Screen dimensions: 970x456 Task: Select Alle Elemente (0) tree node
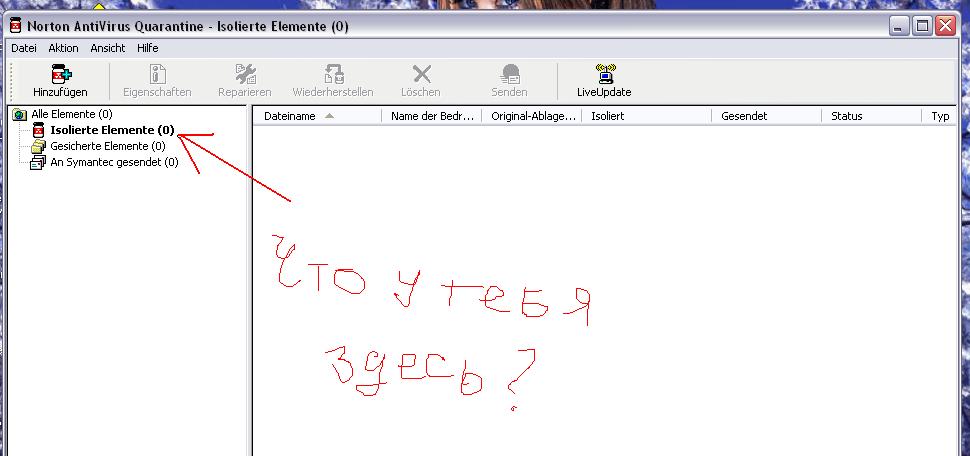(72, 114)
